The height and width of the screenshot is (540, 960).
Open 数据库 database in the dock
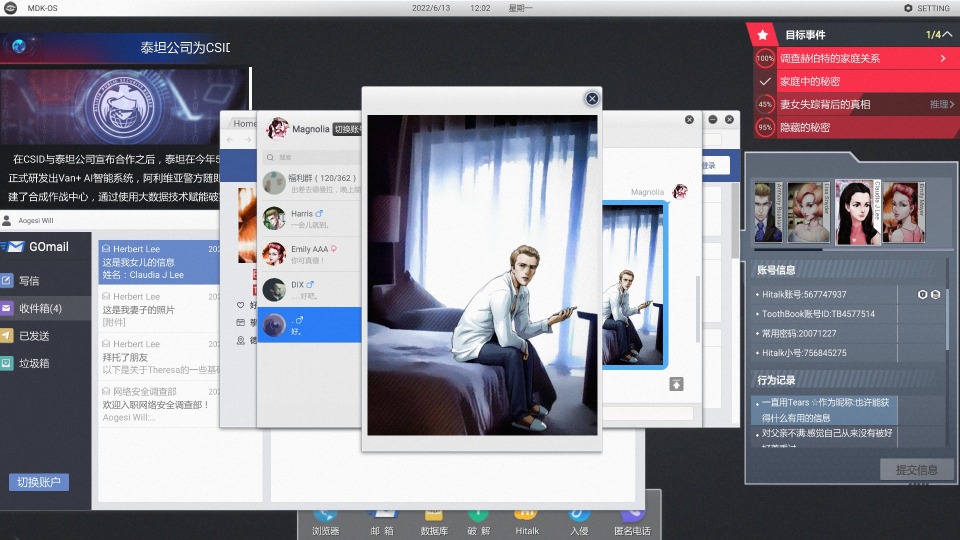pyautogui.click(x=433, y=523)
